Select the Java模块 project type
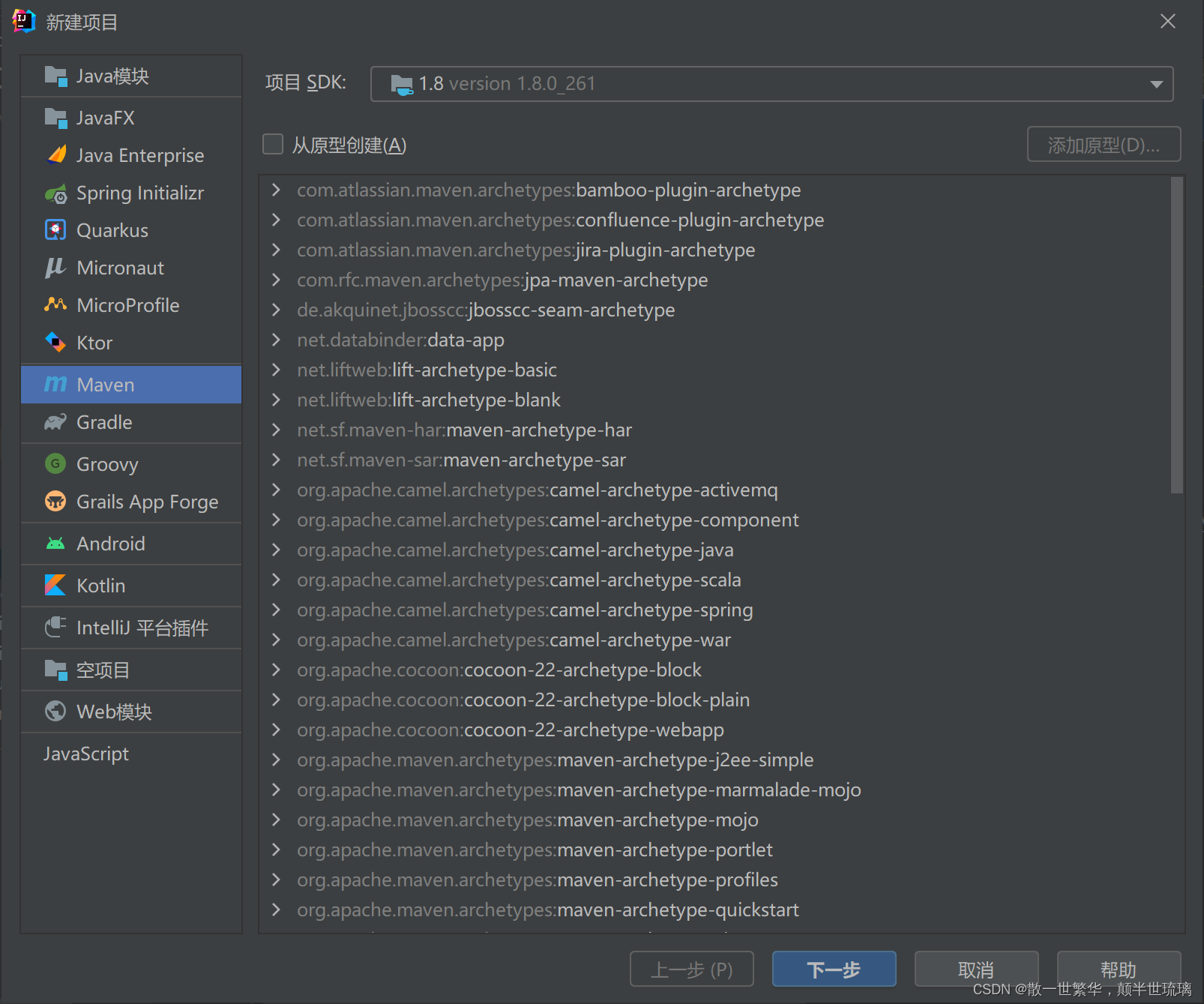The width and height of the screenshot is (1204, 1004). pyautogui.click(x=131, y=76)
